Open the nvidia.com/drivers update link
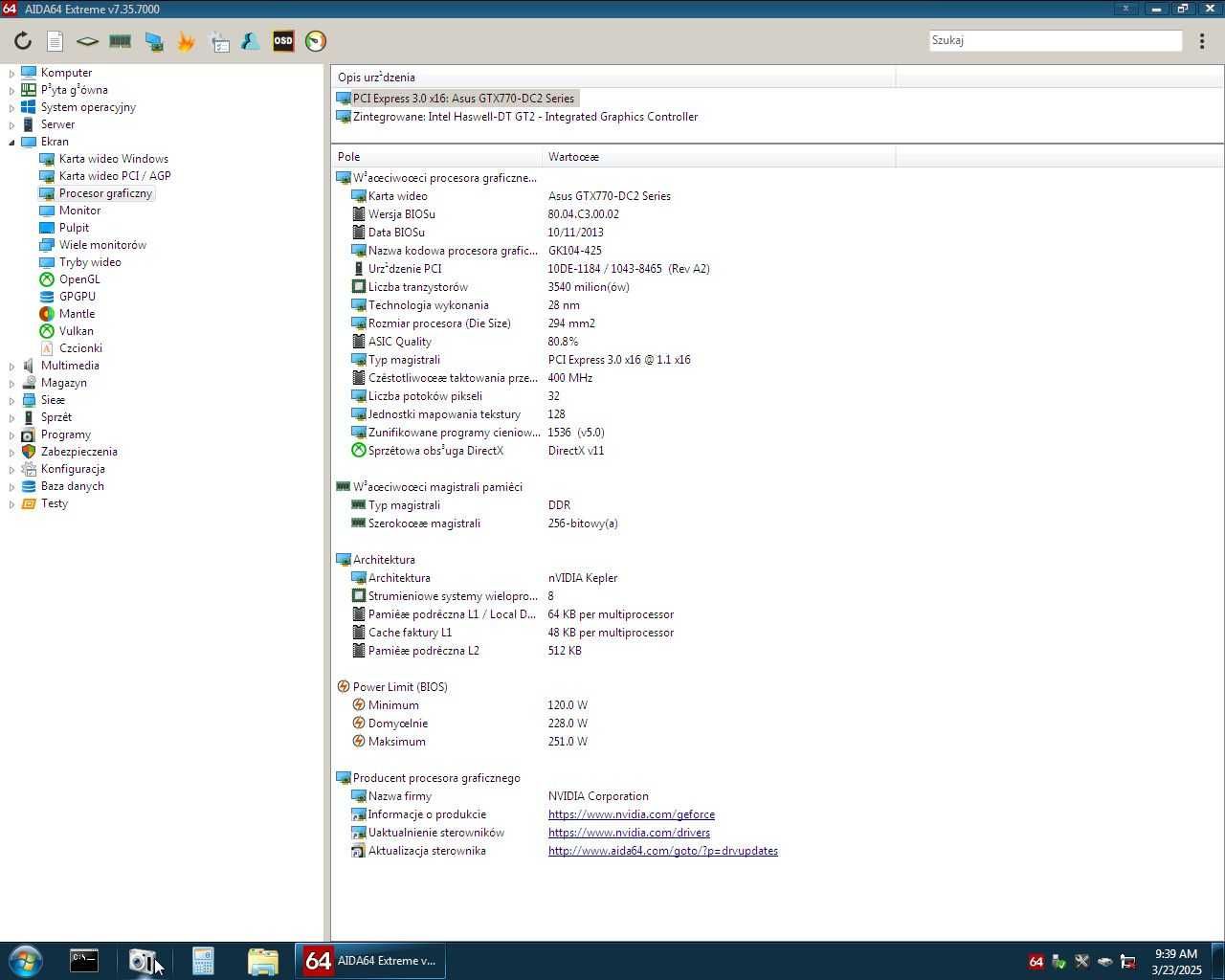Viewport: 1225px width, 980px height. 629,833
